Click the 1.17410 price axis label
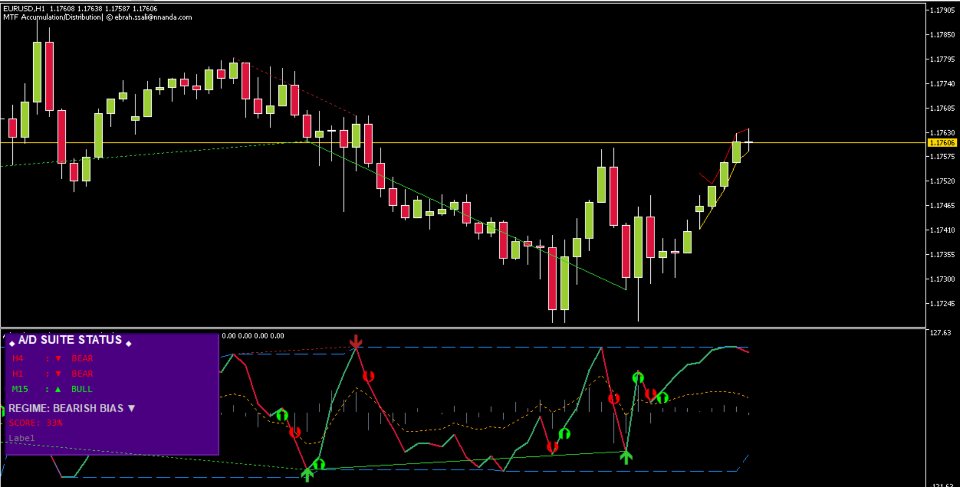The width and height of the screenshot is (960, 487). pos(945,230)
